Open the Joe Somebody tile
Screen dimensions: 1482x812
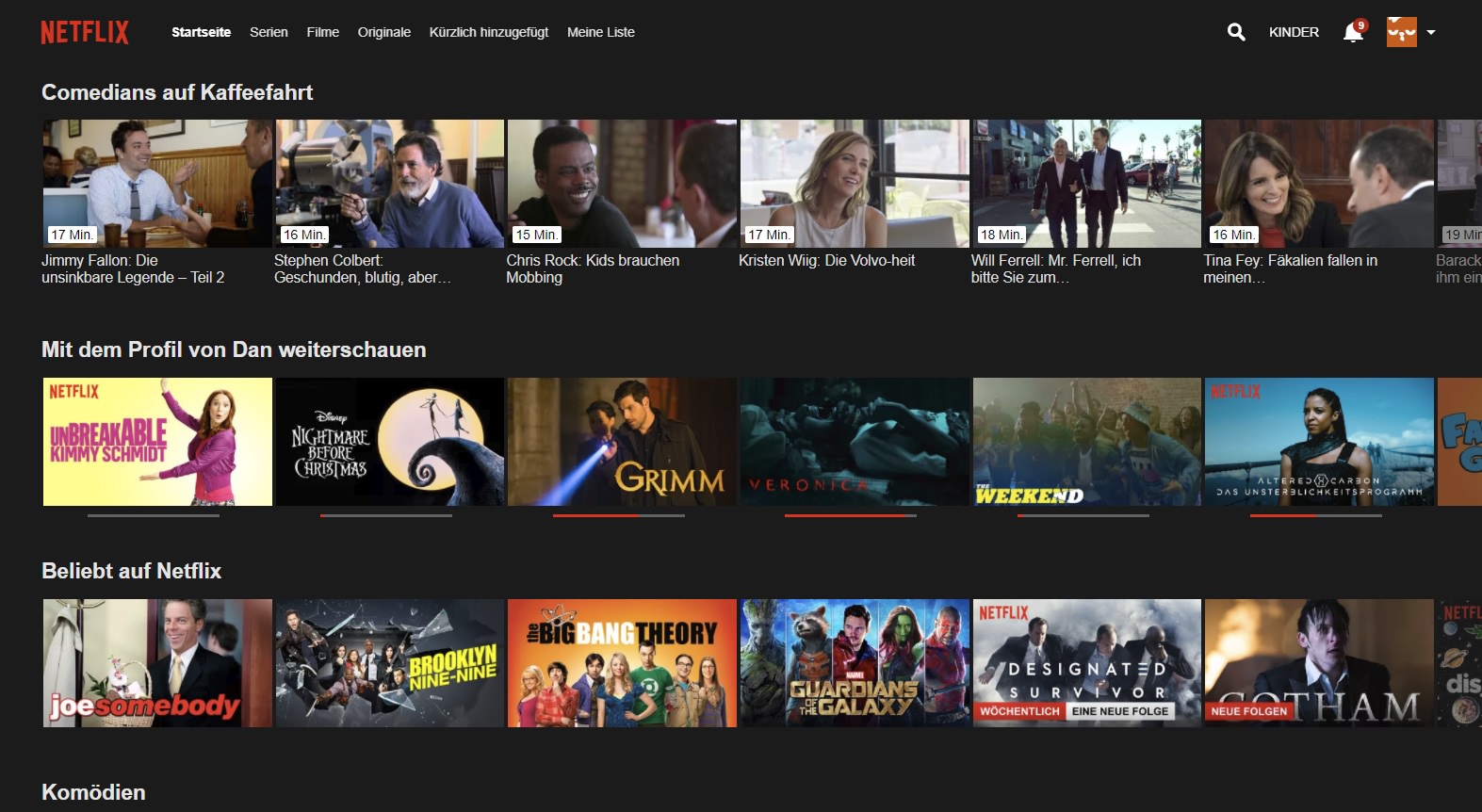pyautogui.click(x=157, y=663)
